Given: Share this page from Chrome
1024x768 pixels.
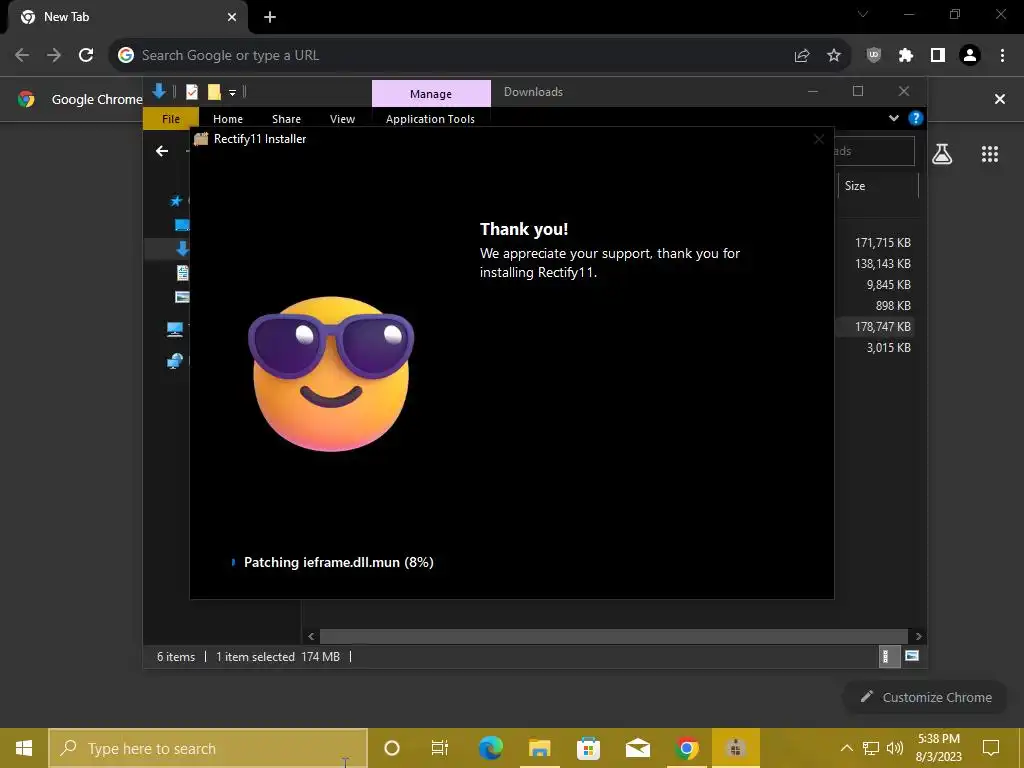Looking at the screenshot, I should (802, 56).
